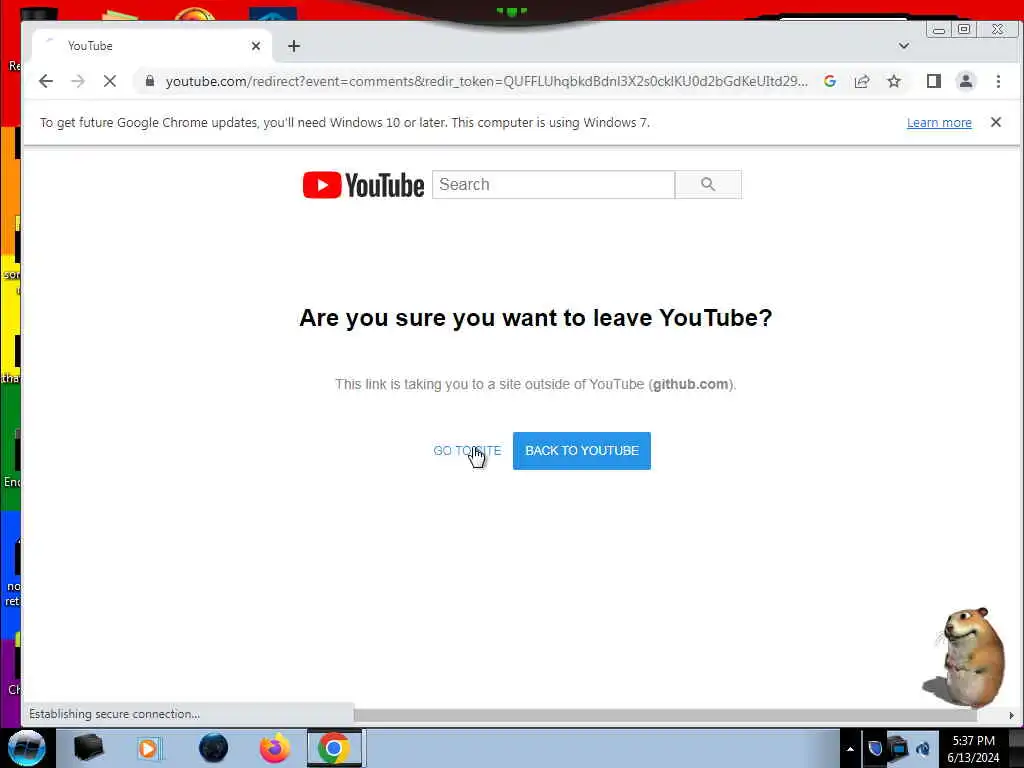Open the share page icon

(862, 81)
